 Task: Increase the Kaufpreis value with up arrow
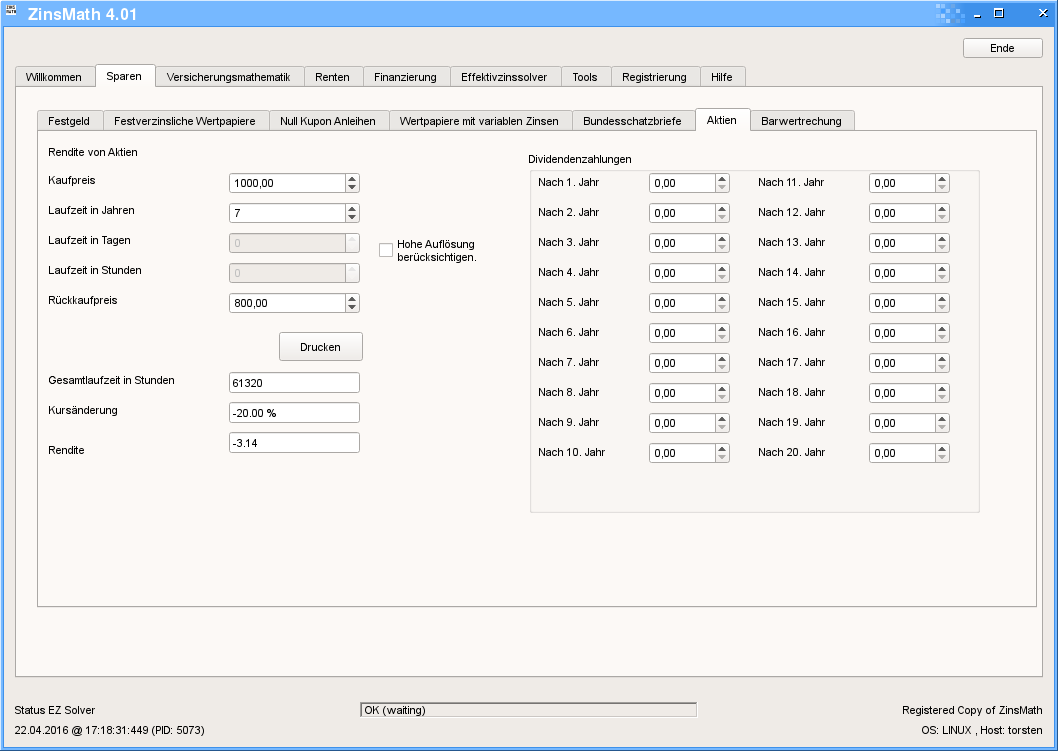(352, 179)
